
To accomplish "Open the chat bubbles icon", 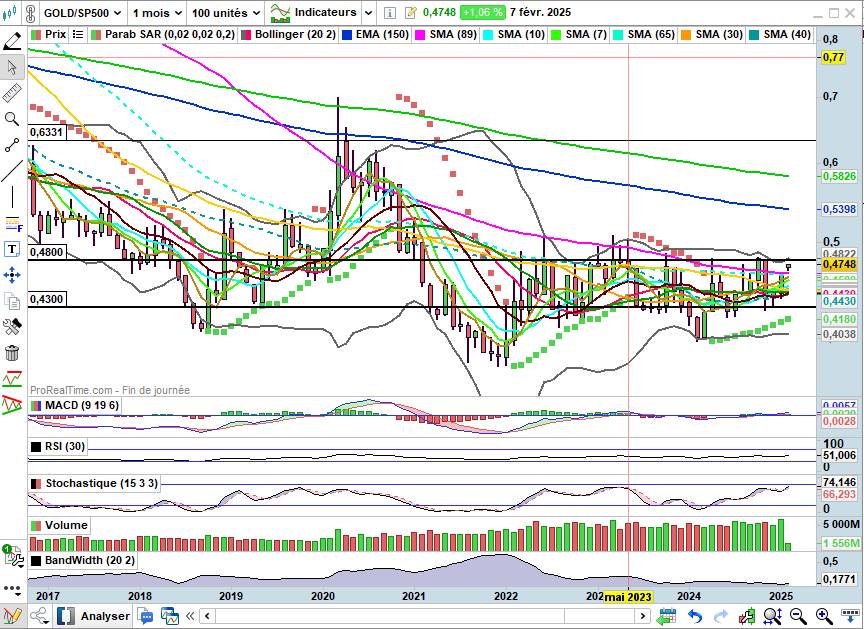I will point(146,616).
